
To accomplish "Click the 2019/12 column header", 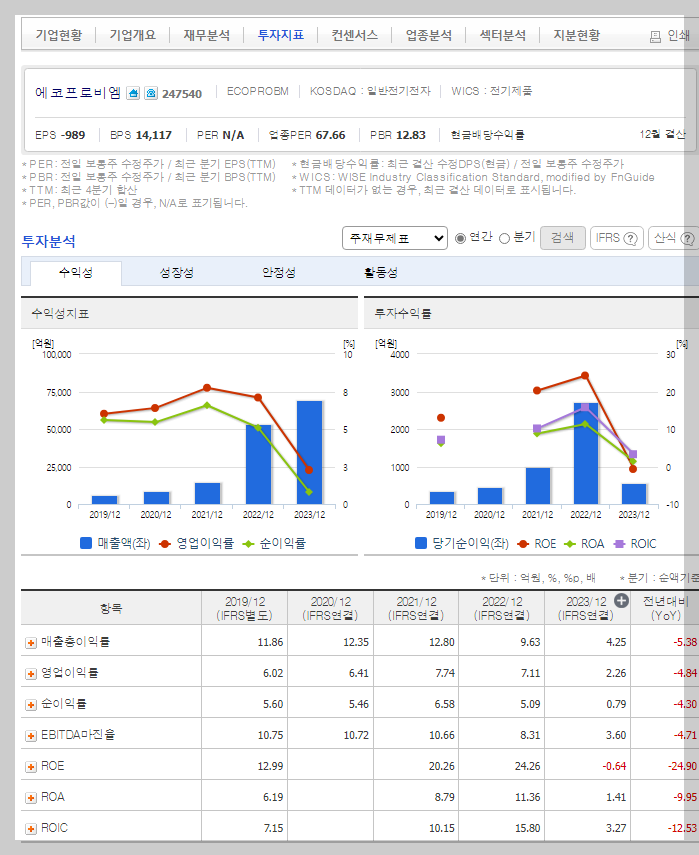I will 245,608.
